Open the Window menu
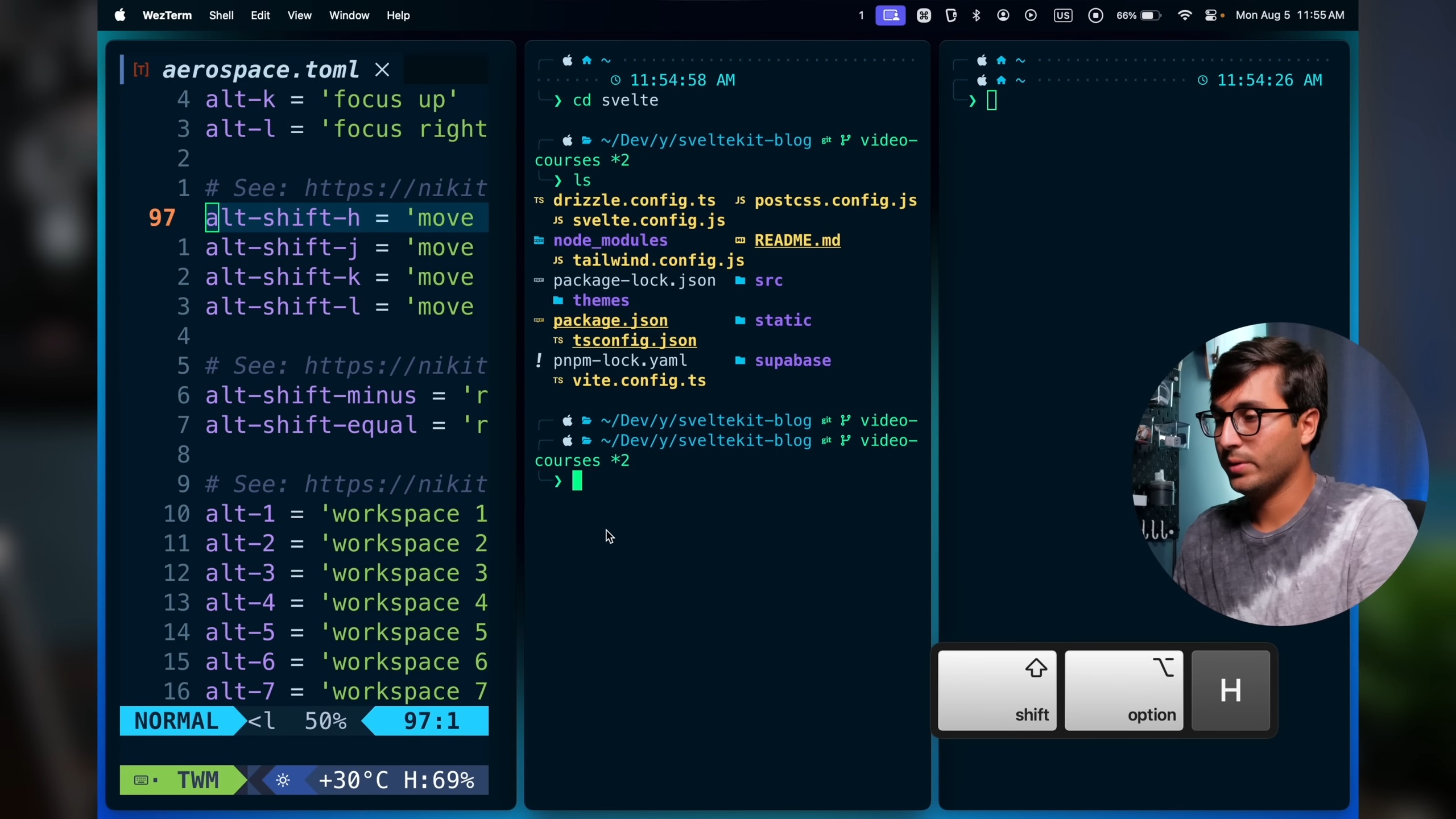The image size is (1456, 819). click(349, 15)
